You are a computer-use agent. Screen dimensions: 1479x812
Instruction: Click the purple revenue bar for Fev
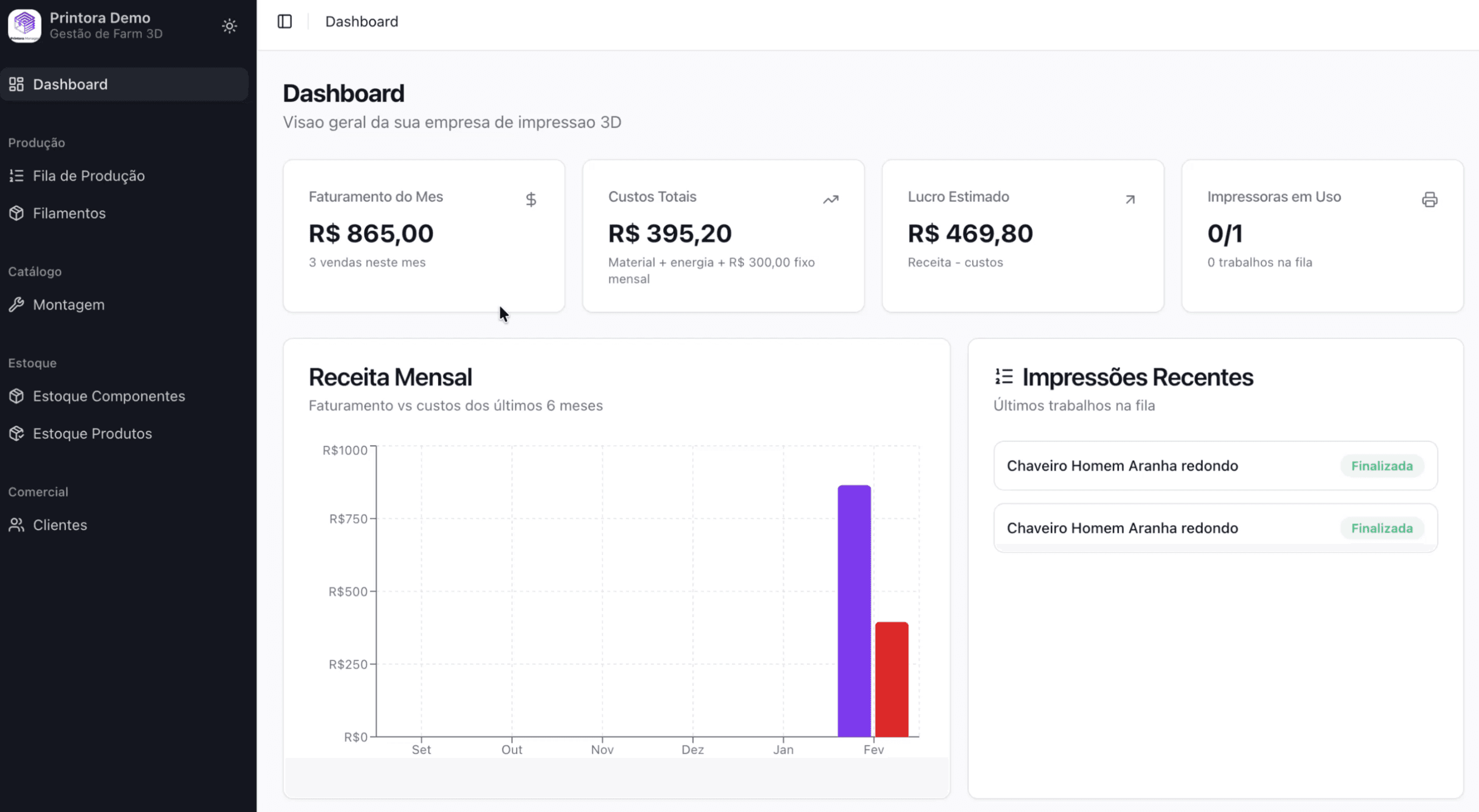854,611
